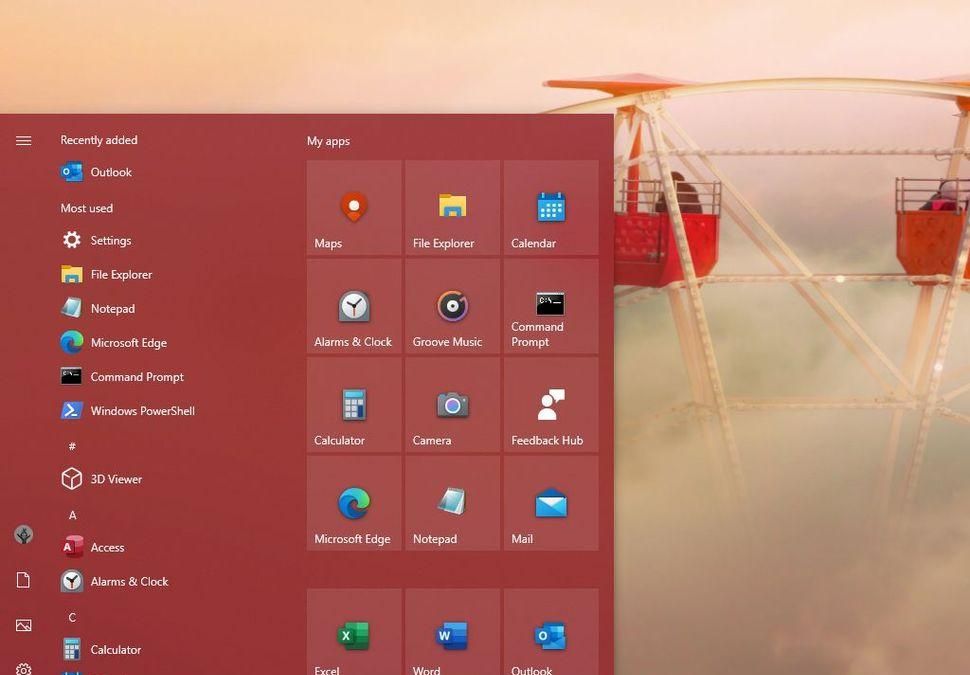Image resolution: width=970 pixels, height=675 pixels.
Task: Expand the Start menu with the hamburger icon
Action: (23, 140)
